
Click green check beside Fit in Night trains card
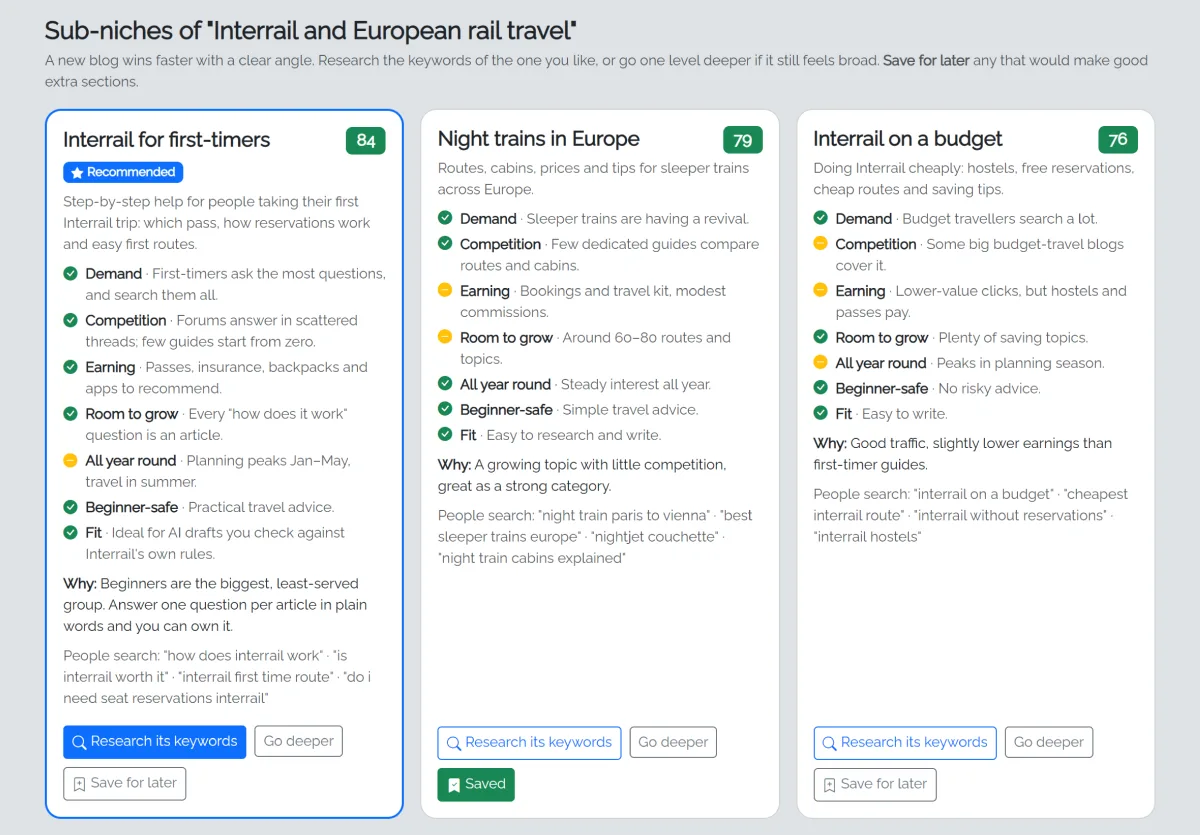(x=445, y=435)
